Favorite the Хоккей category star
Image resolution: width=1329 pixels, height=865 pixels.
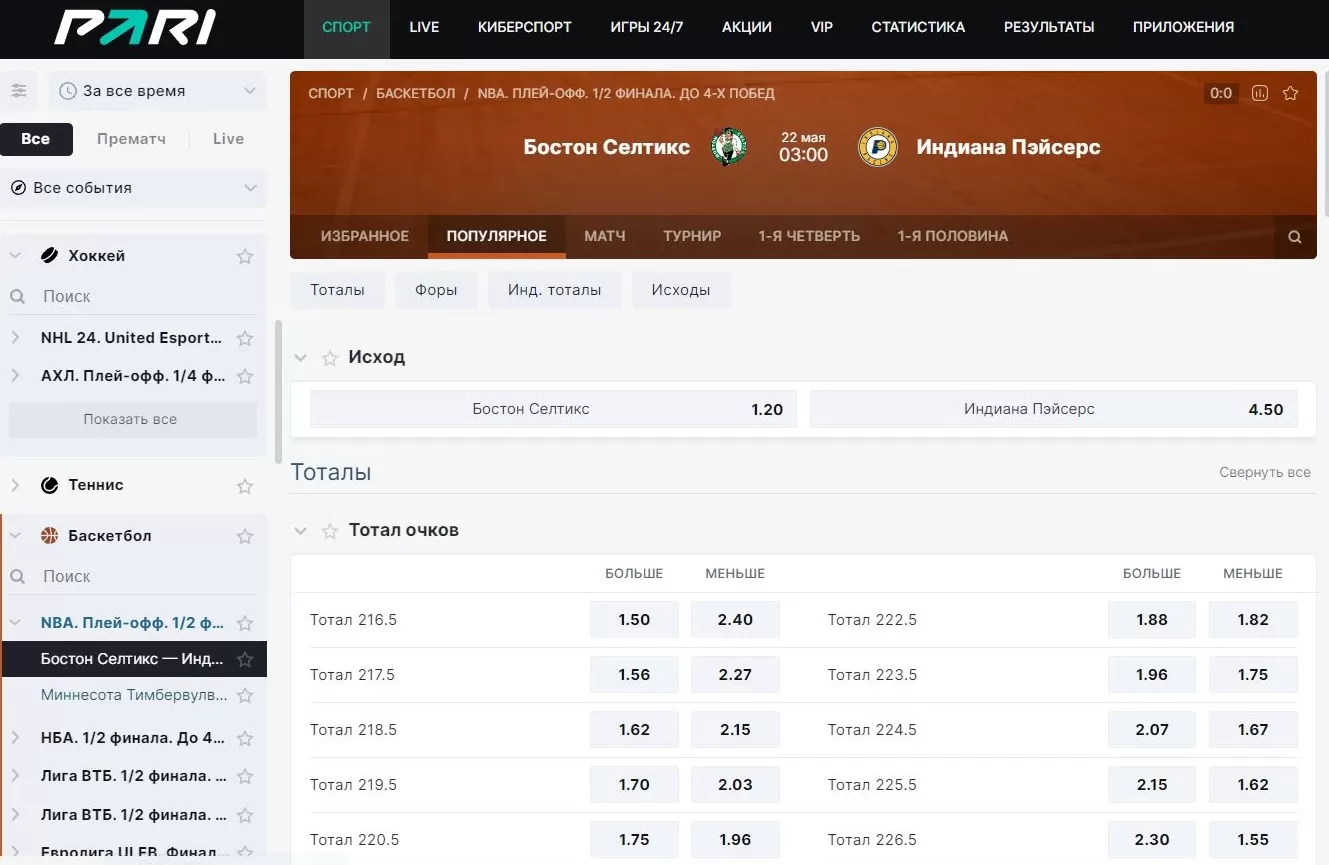point(244,256)
